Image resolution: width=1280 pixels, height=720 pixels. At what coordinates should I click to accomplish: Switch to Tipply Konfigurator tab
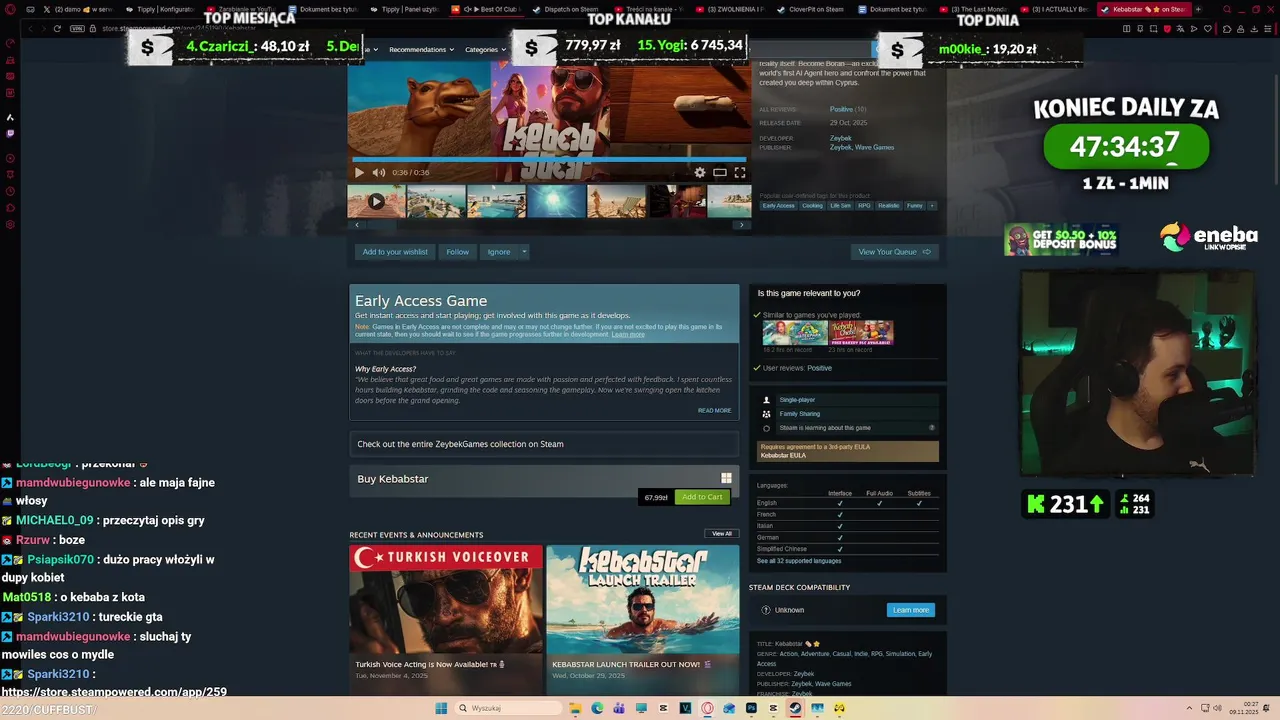(160, 9)
